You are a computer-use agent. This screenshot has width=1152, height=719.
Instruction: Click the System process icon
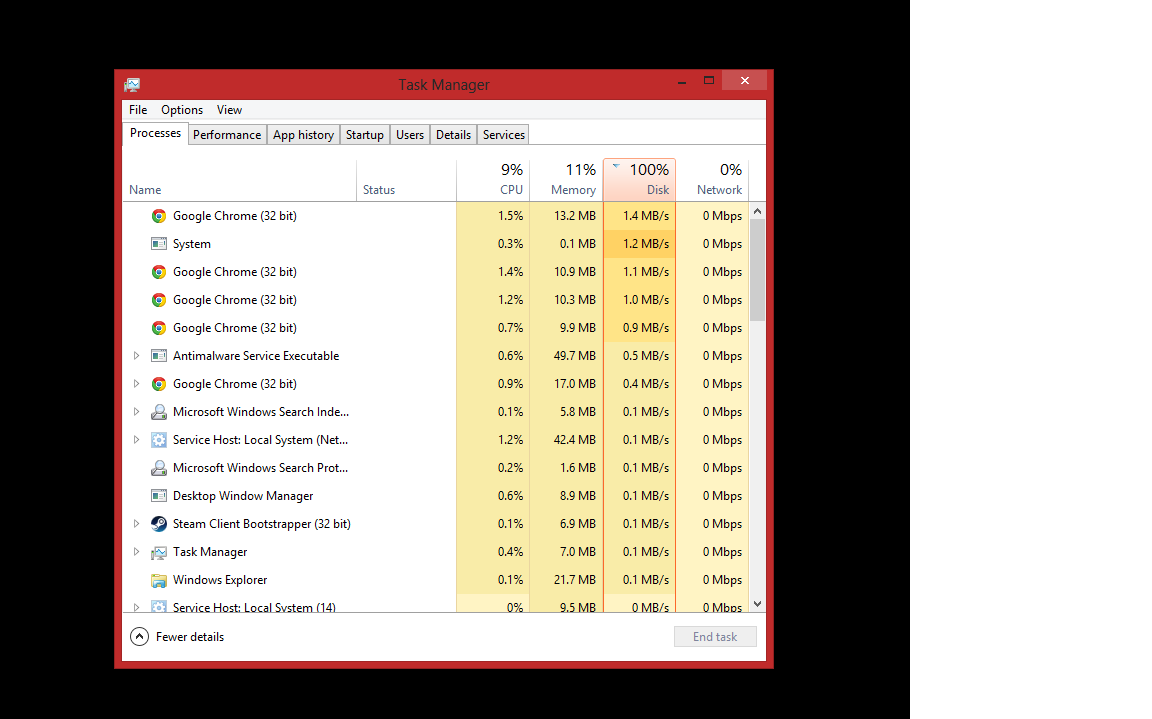(159, 244)
